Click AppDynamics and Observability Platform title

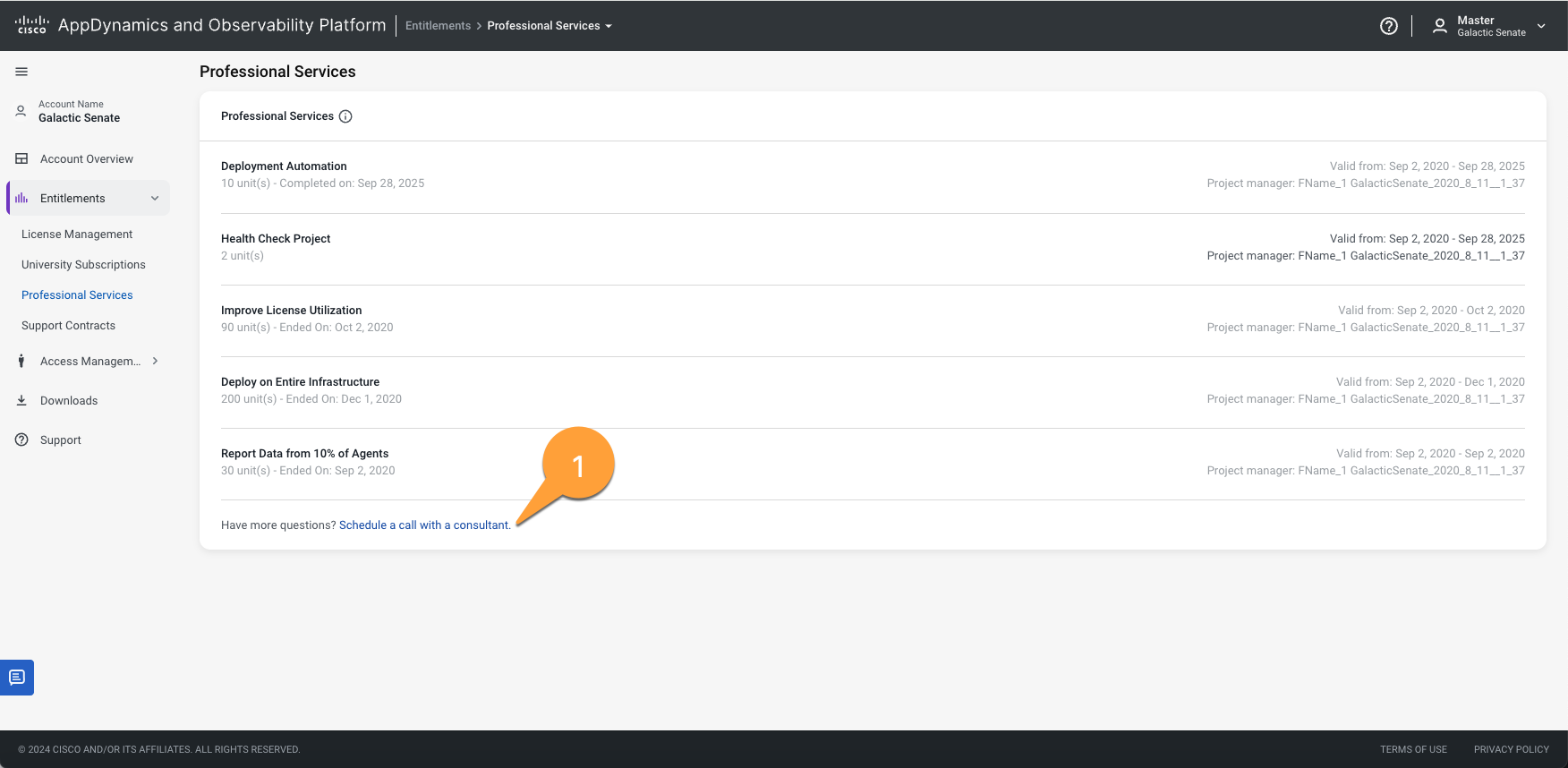(222, 25)
